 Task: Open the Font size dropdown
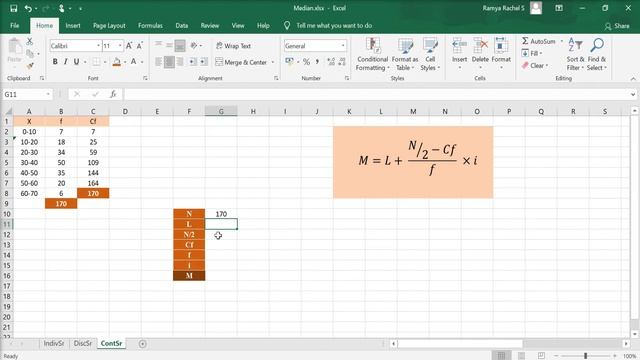click(x=120, y=46)
